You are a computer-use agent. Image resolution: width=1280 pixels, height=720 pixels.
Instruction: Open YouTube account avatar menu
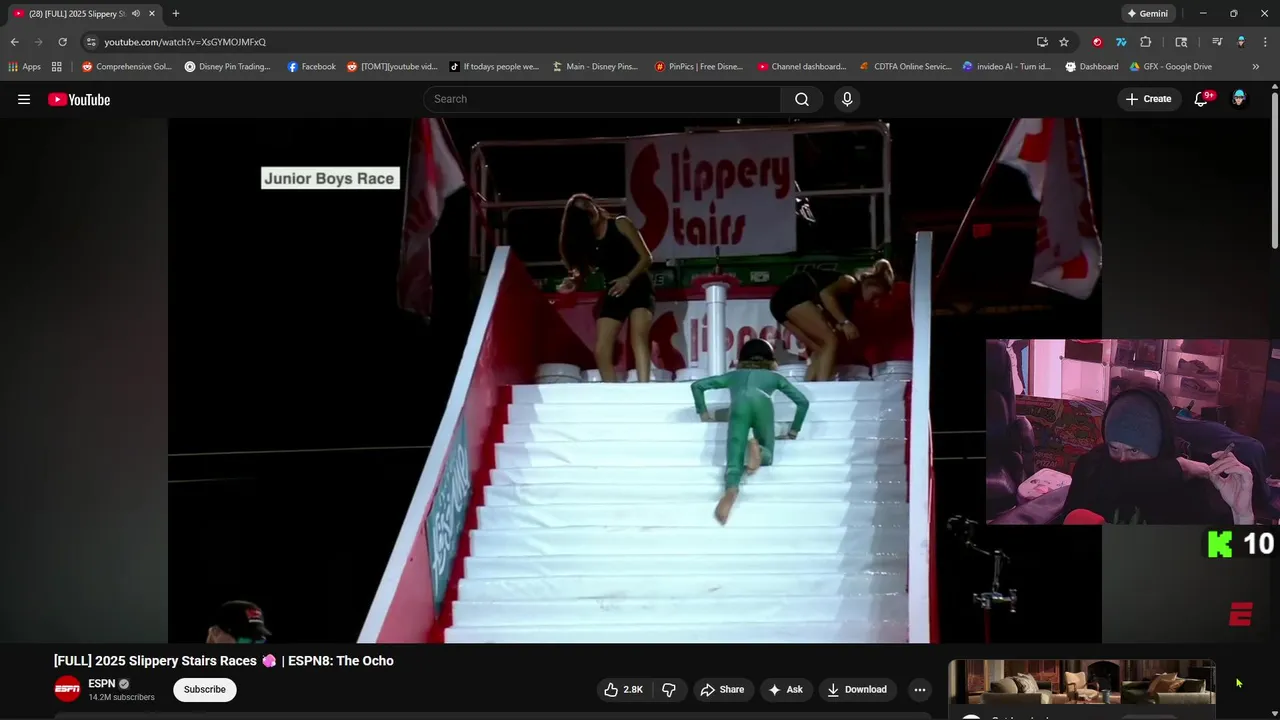1239,99
